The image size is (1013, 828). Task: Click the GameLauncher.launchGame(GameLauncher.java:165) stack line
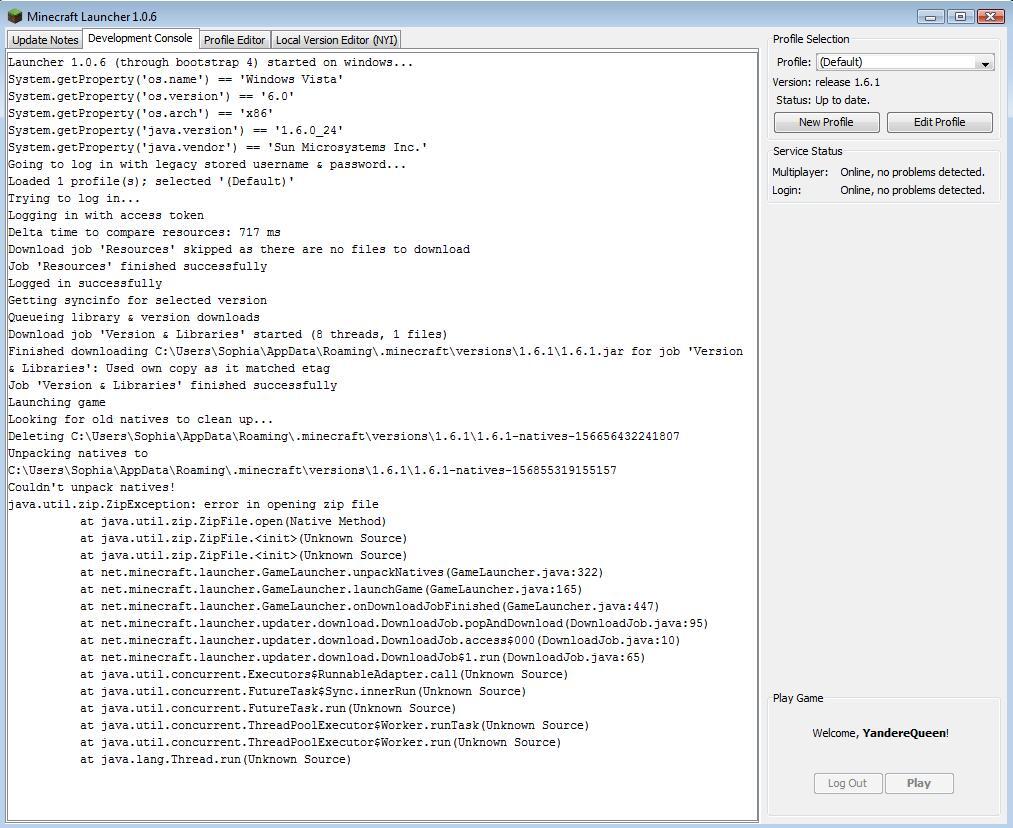point(331,589)
